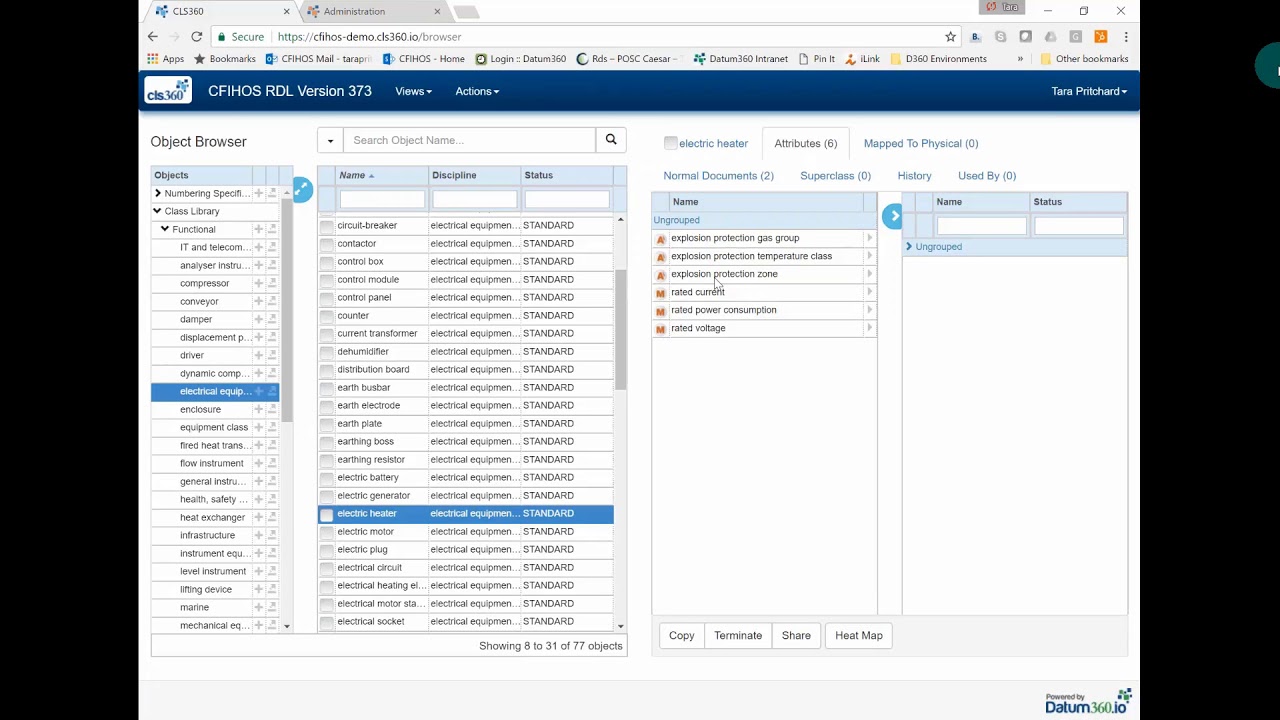The image size is (1280, 720).
Task: Tick the checkbox for electric battery
Action: click(x=326, y=478)
